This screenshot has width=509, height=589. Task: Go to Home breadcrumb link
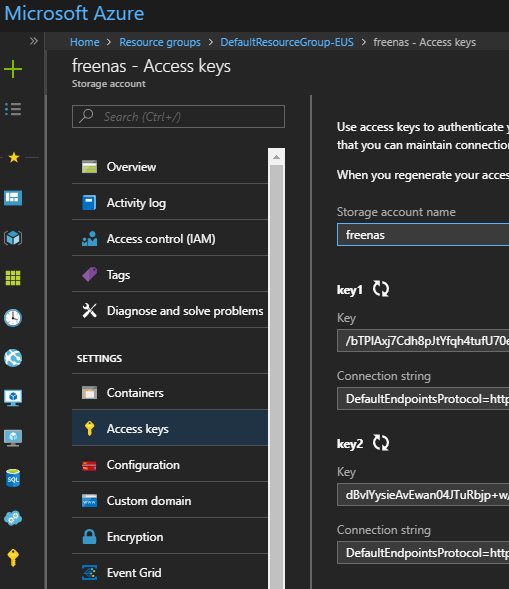tap(85, 42)
